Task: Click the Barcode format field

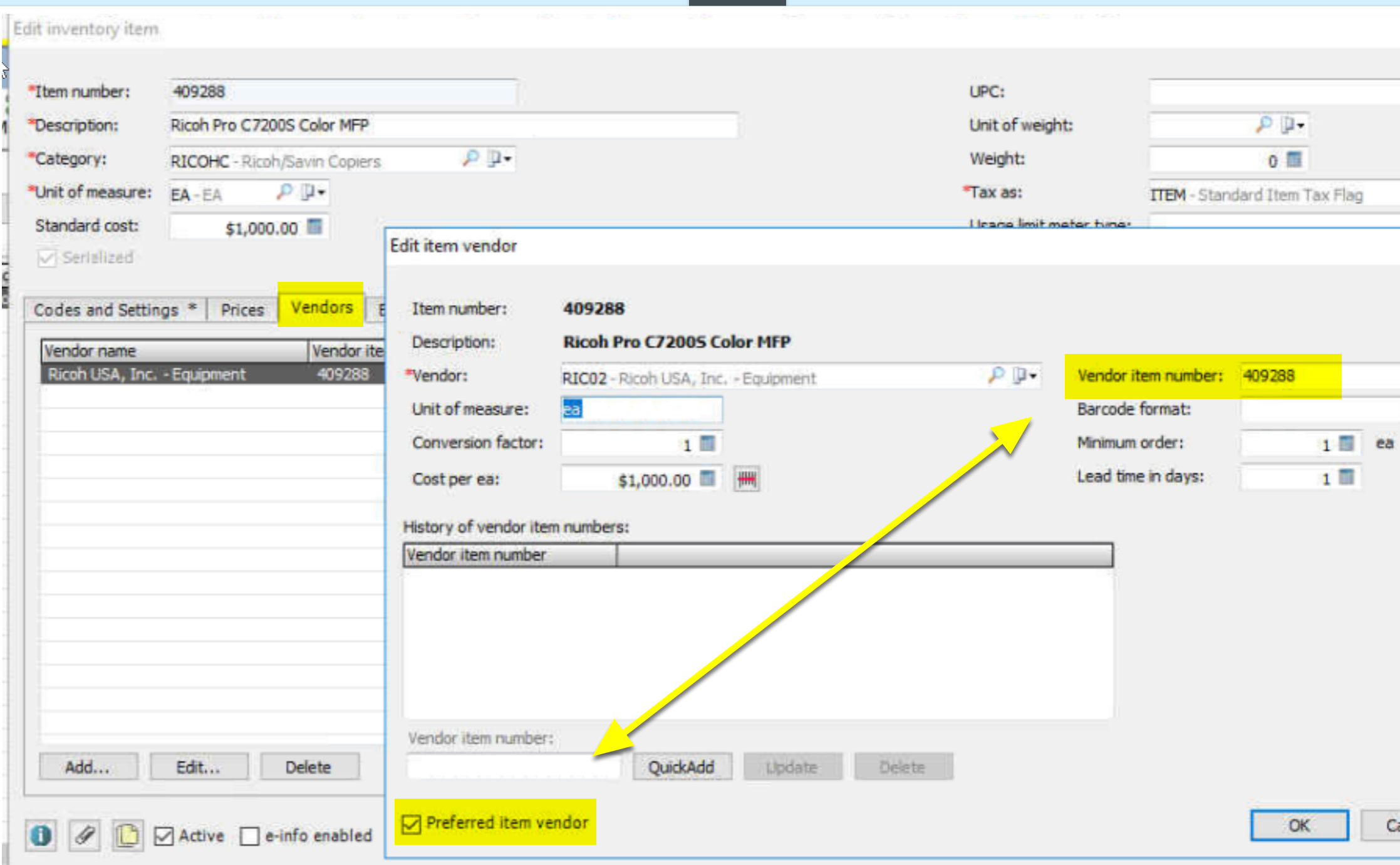Action: [x=1320, y=410]
